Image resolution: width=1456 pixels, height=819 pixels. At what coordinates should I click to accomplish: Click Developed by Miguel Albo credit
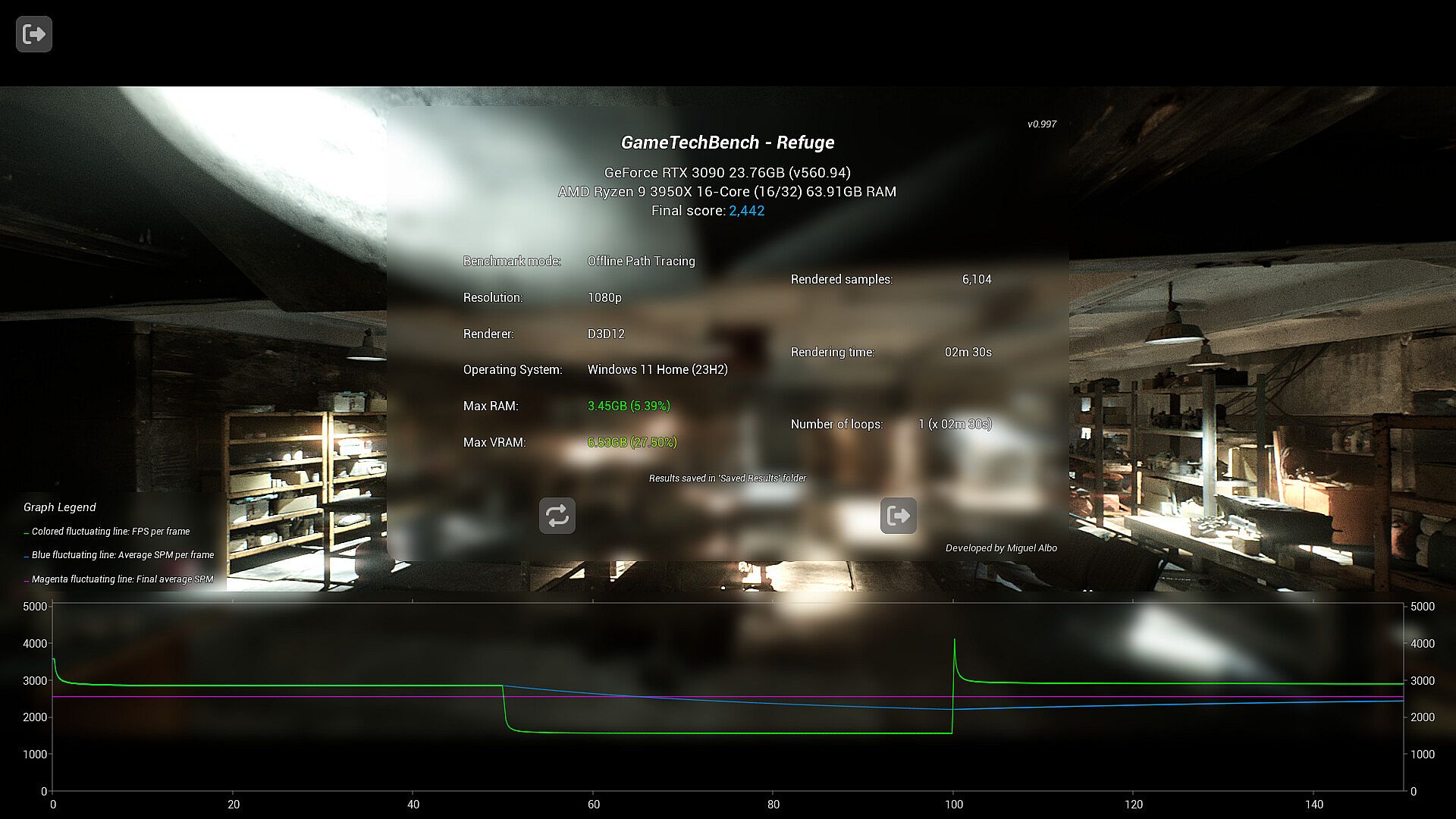pyautogui.click(x=1000, y=548)
